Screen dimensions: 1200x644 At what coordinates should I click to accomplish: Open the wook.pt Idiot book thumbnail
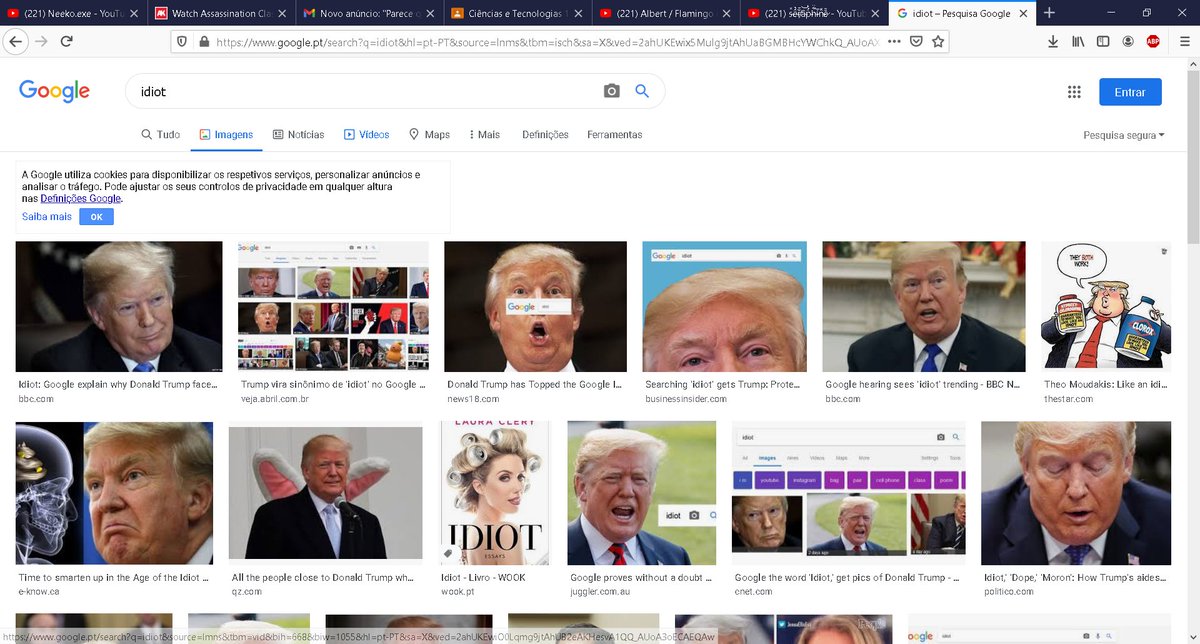click(x=495, y=494)
